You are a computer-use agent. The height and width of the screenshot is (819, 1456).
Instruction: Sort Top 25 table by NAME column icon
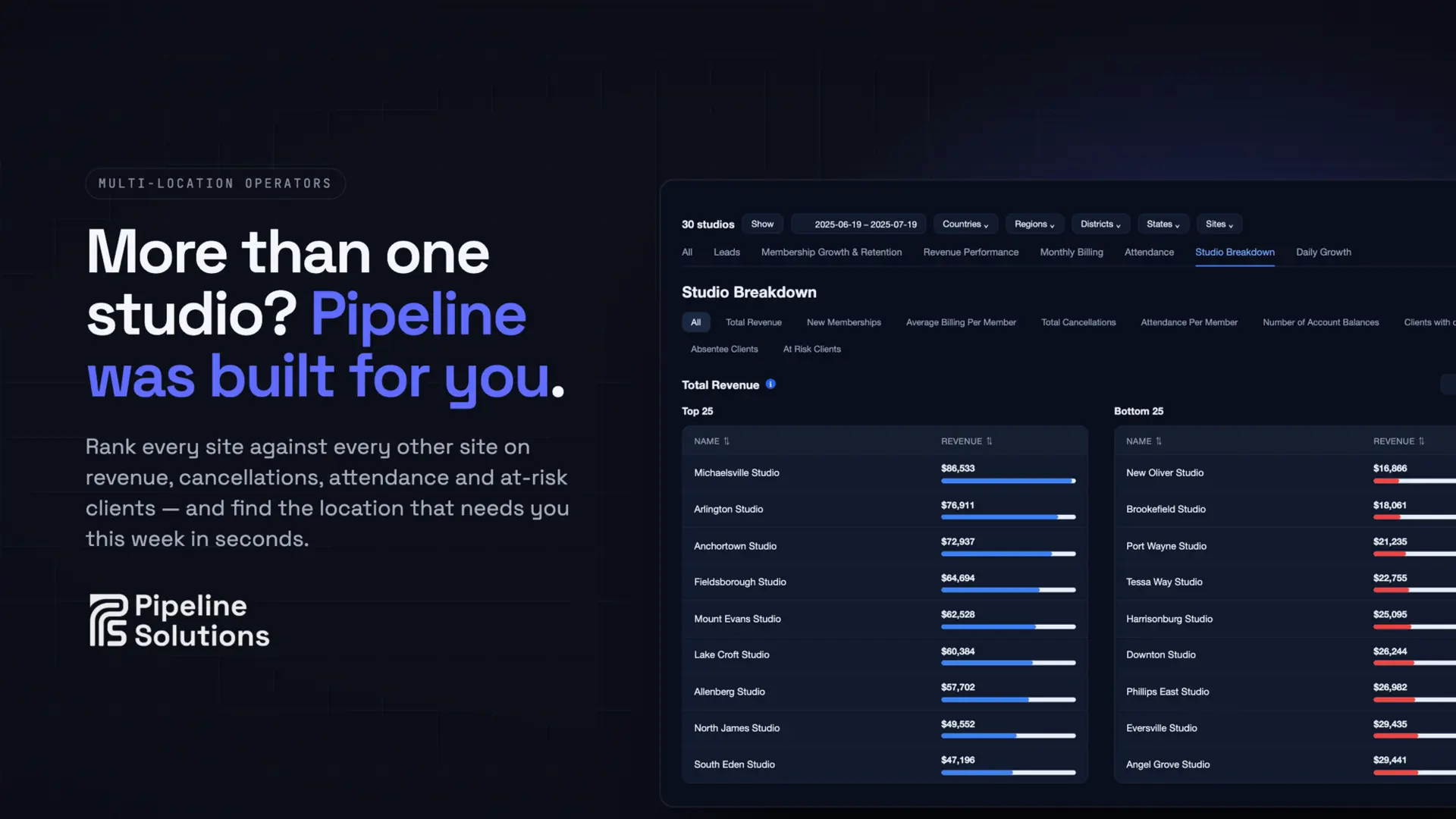coord(726,441)
